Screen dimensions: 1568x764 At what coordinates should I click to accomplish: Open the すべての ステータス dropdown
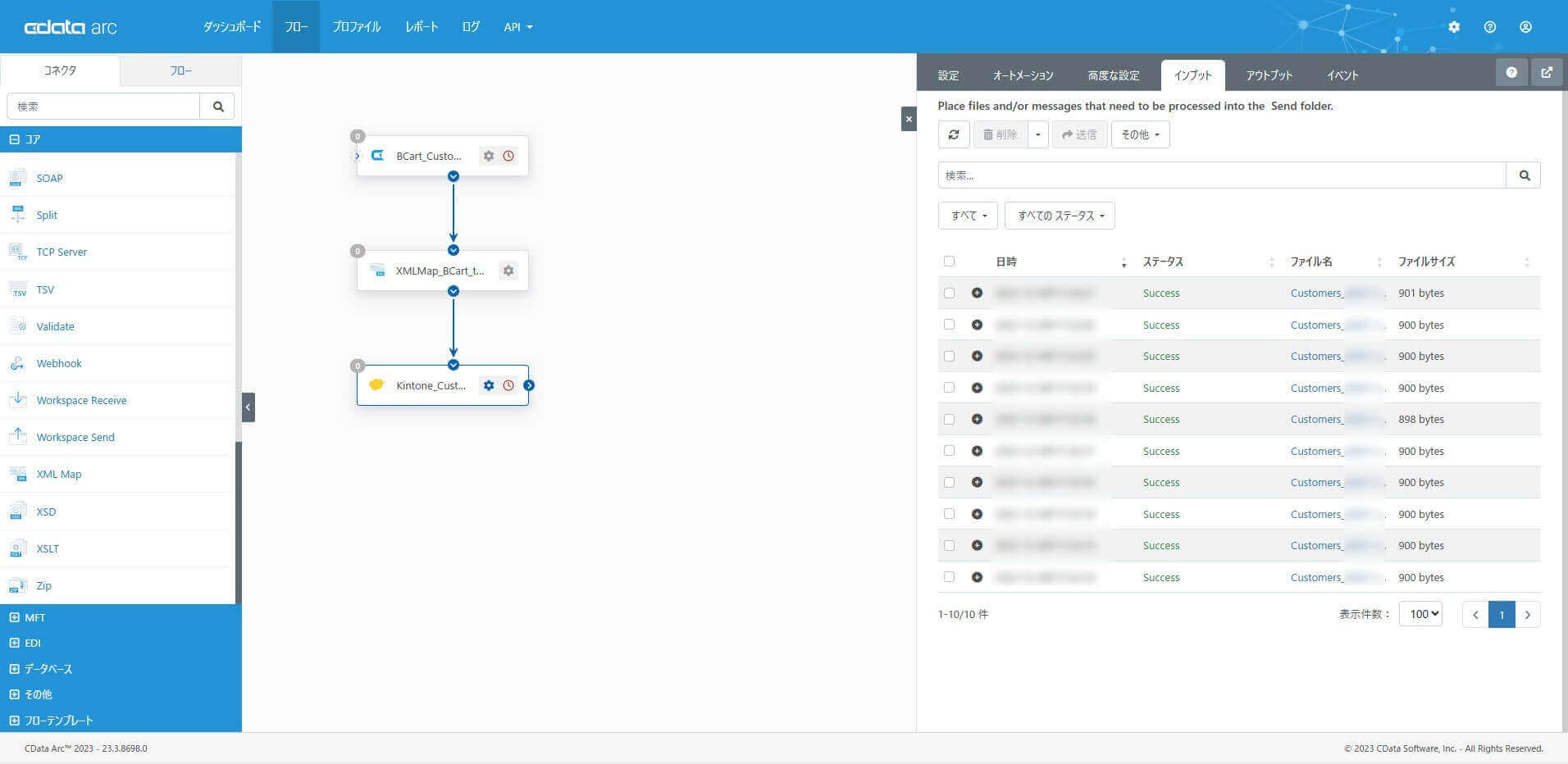1060,216
